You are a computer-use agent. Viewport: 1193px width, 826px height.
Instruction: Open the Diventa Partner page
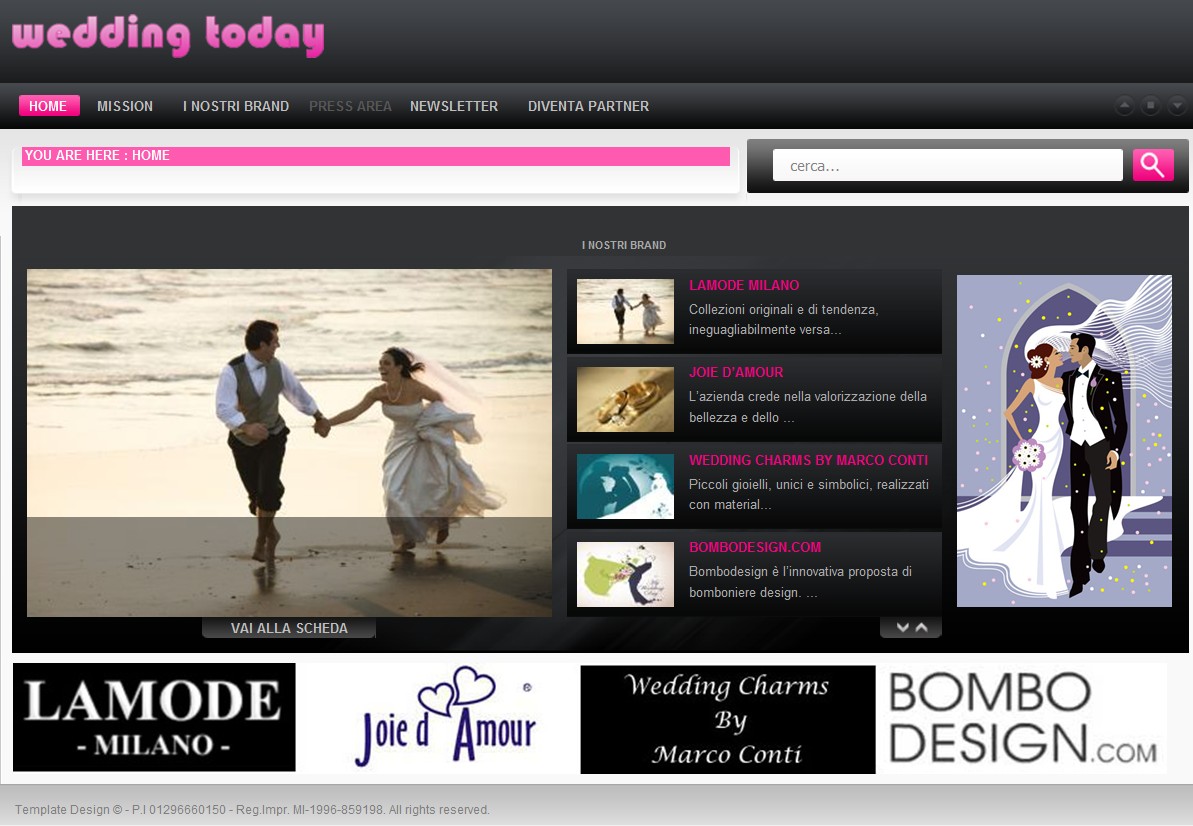588,106
